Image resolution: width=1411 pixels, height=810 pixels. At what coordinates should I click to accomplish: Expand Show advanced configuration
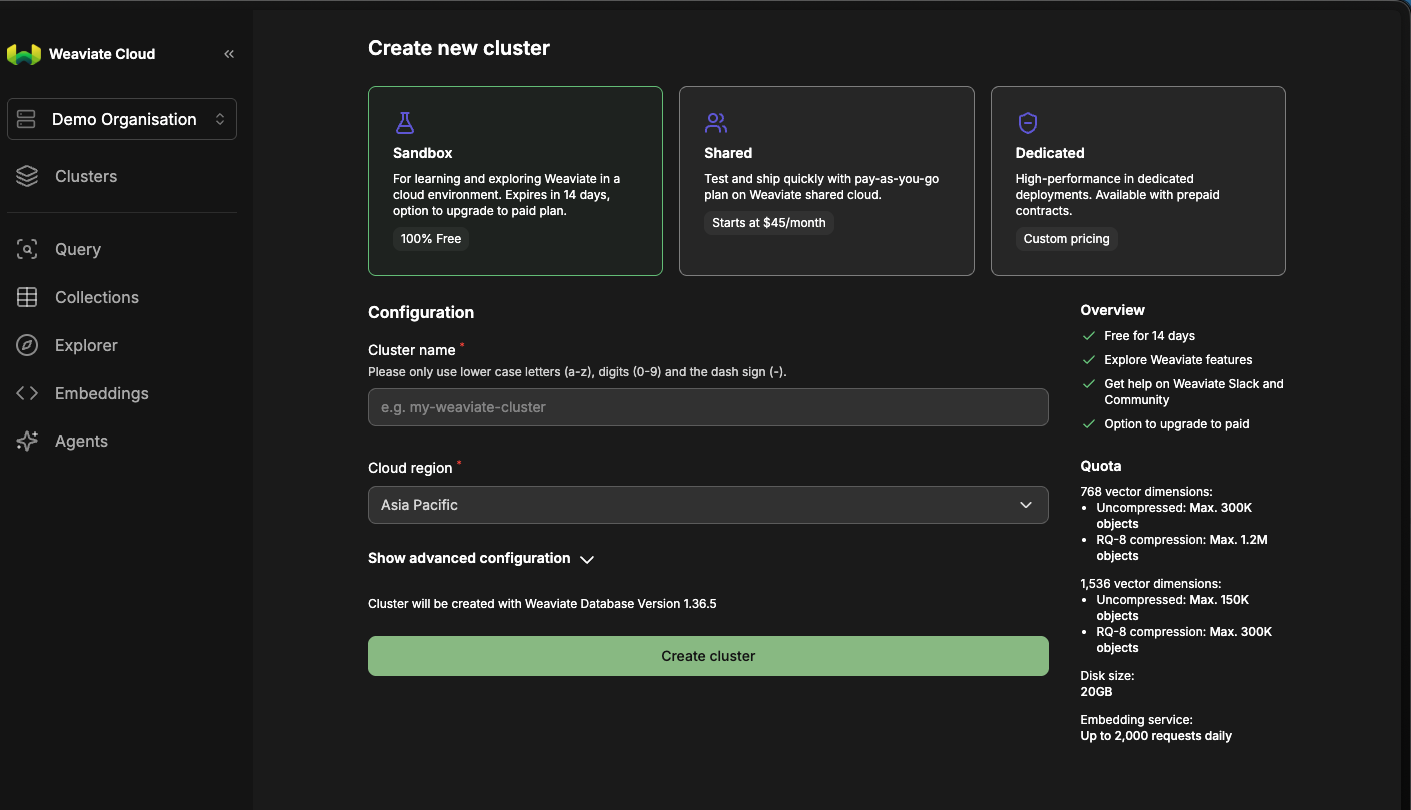point(481,559)
